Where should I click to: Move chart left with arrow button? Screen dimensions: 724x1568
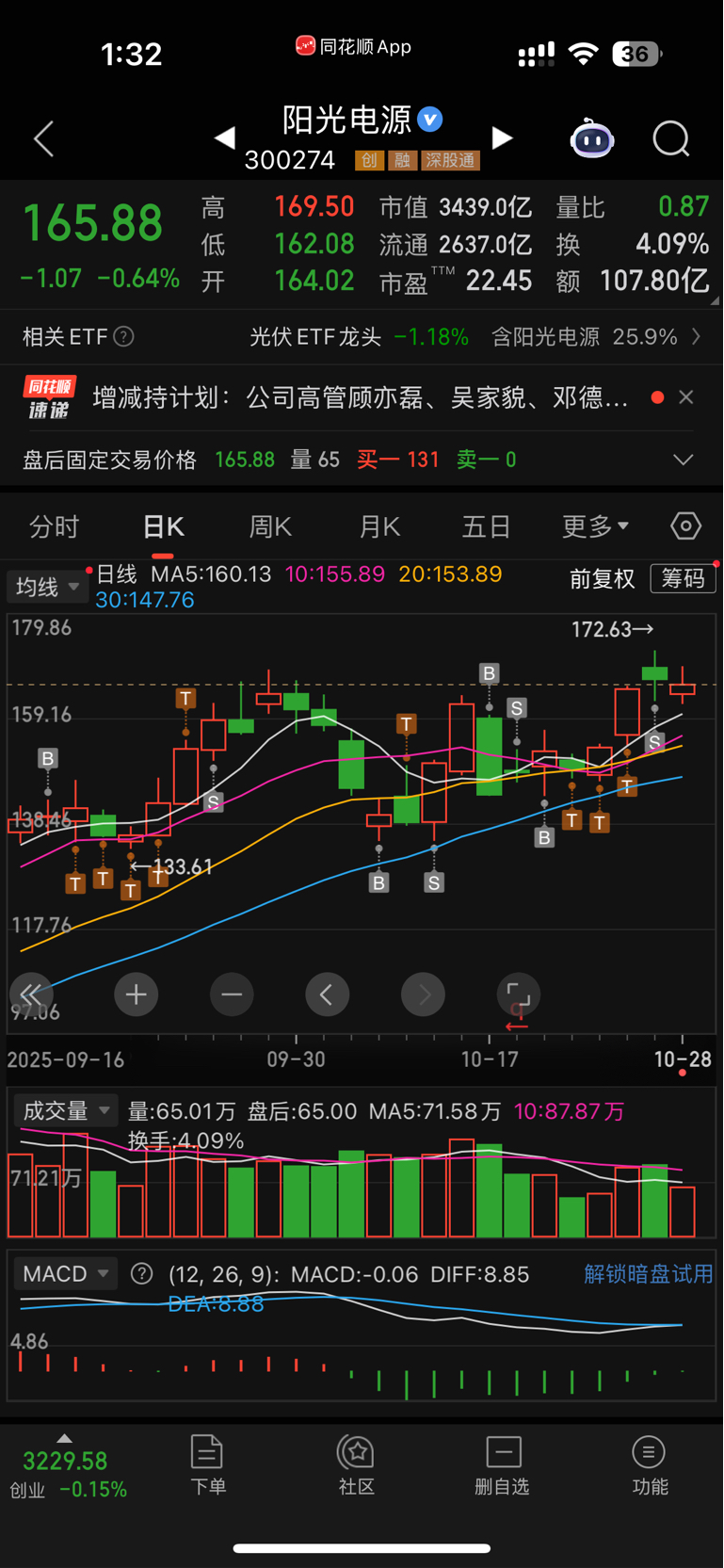click(328, 994)
